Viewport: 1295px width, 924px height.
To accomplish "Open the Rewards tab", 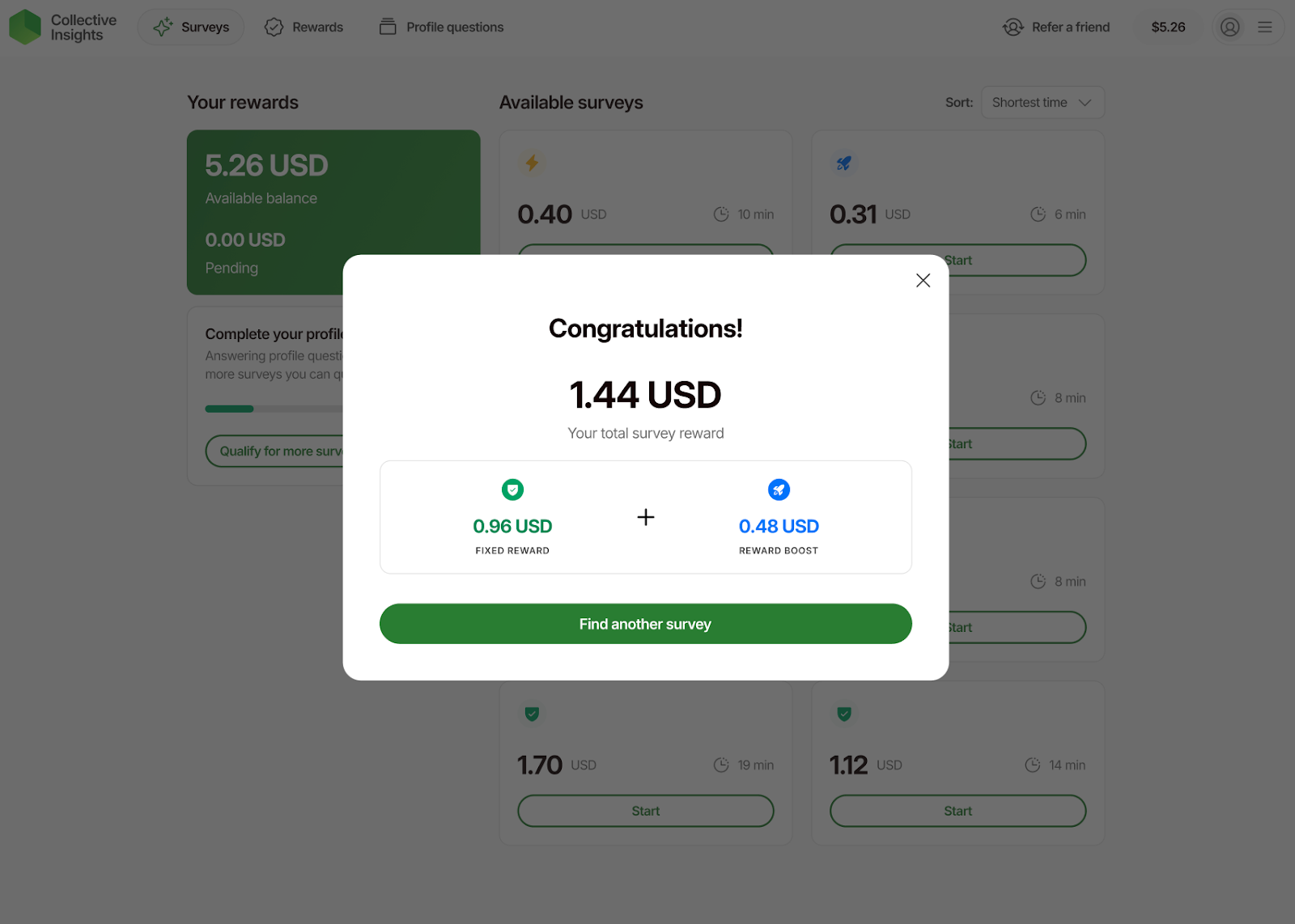I will click(x=304, y=28).
